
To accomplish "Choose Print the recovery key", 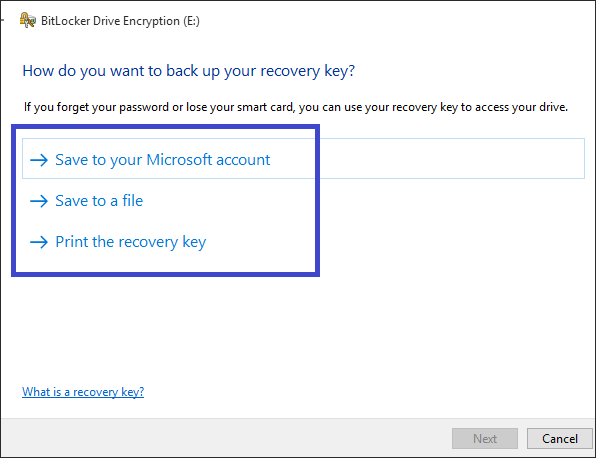I will coord(131,242).
